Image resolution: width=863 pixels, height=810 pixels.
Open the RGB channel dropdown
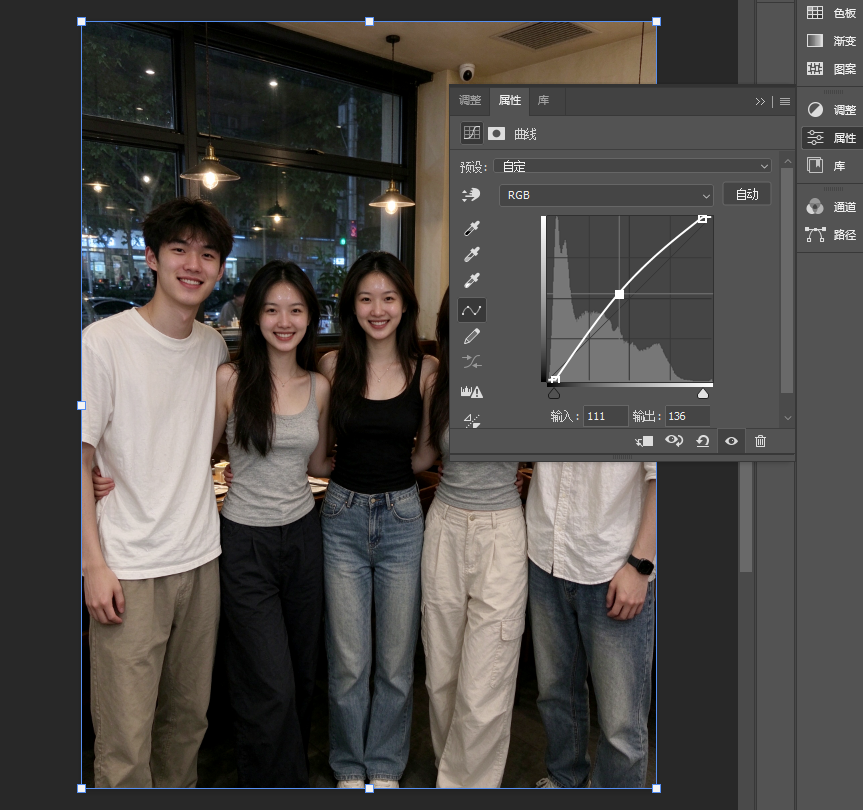(x=606, y=195)
